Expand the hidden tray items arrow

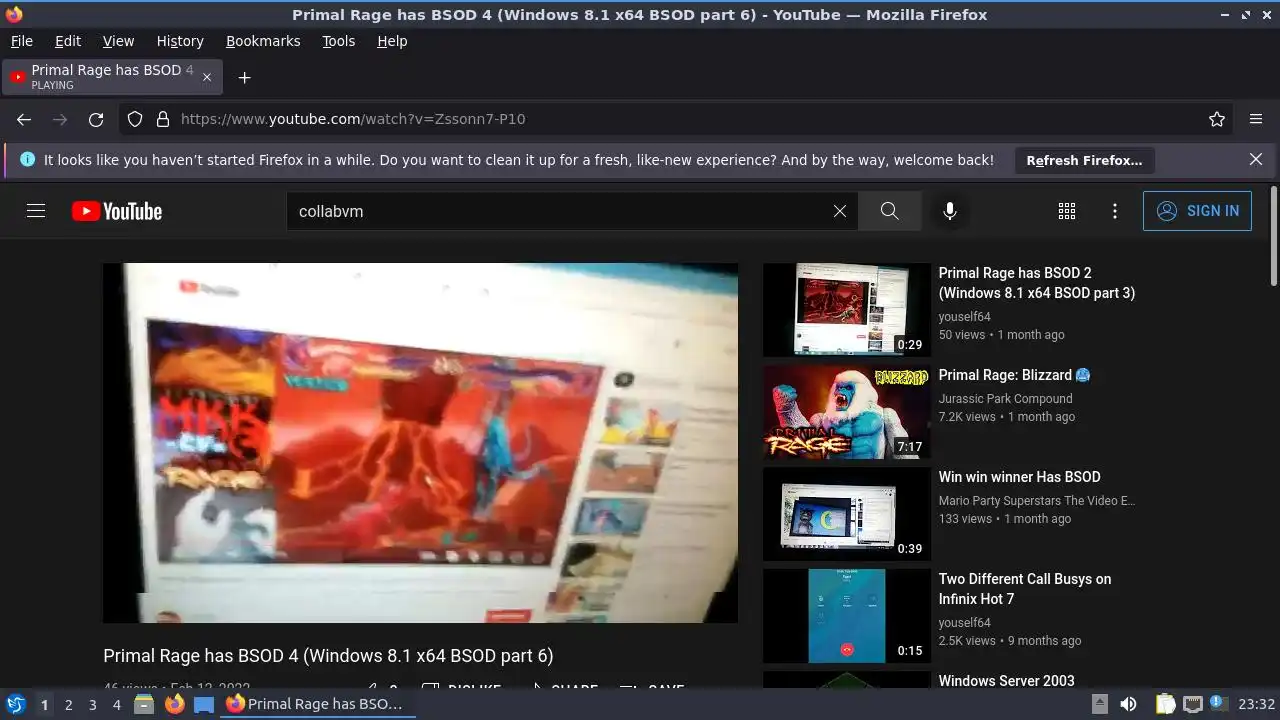tap(1099, 704)
